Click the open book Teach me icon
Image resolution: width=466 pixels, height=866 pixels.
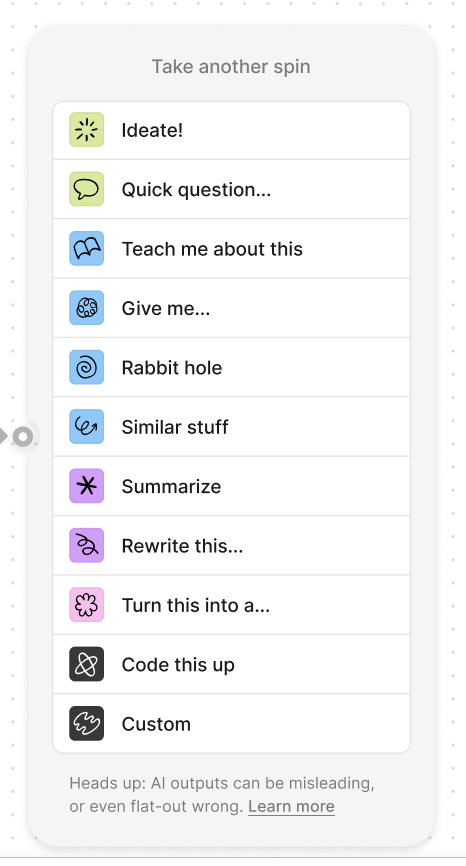tap(87, 249)
